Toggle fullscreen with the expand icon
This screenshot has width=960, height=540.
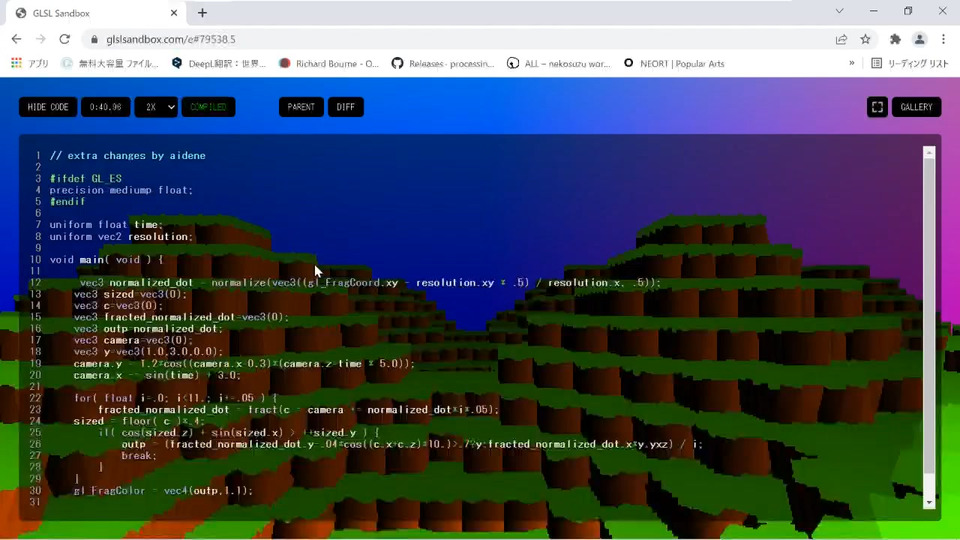877,107
